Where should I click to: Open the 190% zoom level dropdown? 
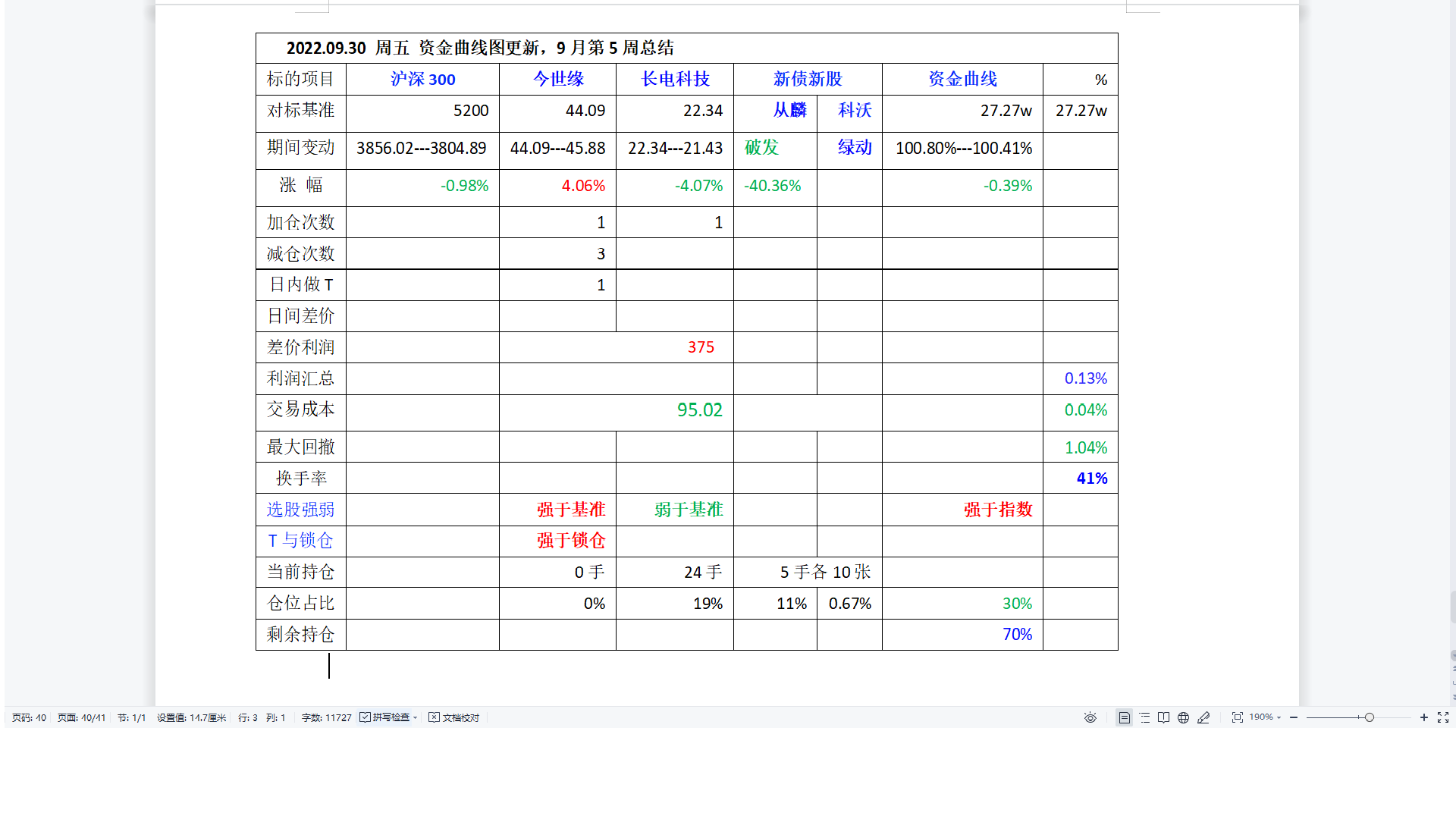[x=1279, y=717]
